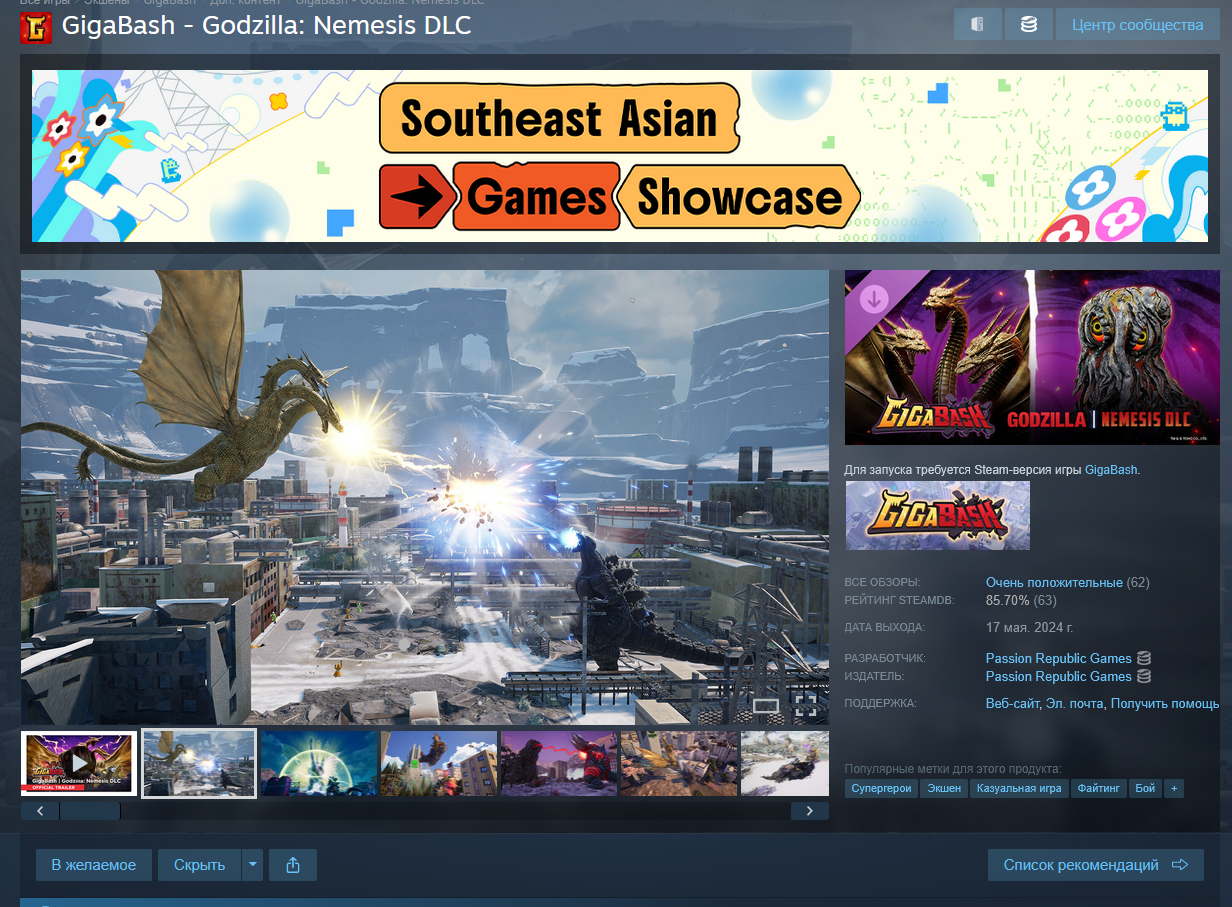Image resolution: width=1232 pixels, height=907 pixels.
Task: Select the Бой tag
Action: click(x=1145, y=789)
